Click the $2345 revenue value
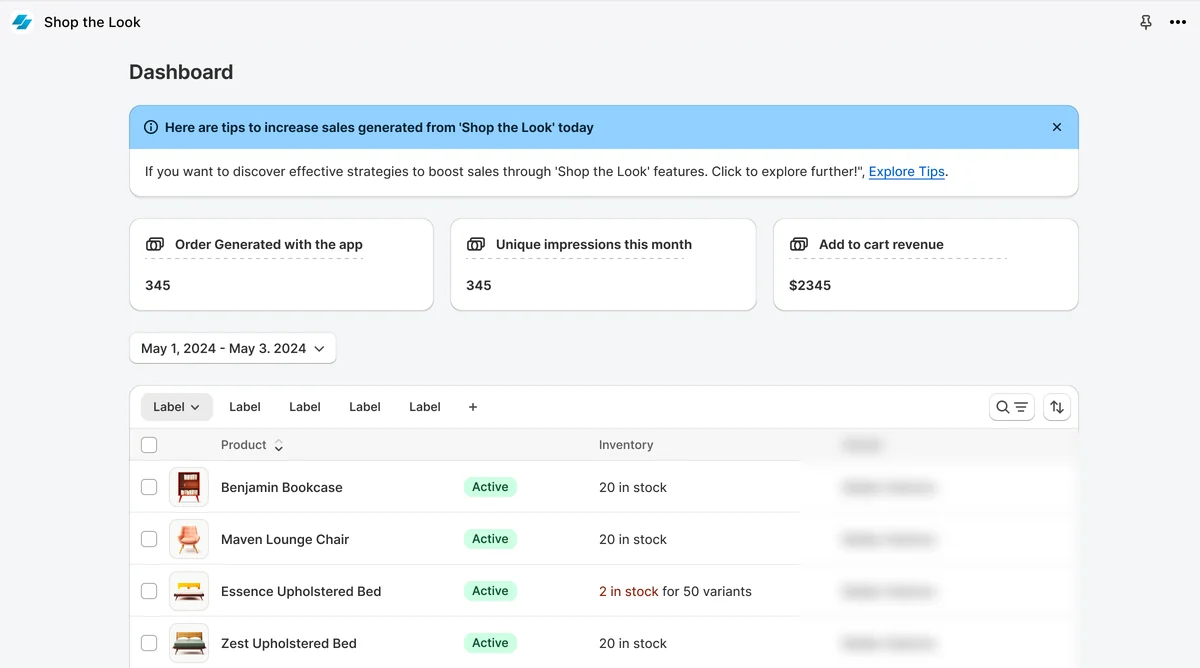The height and width of the screenshot is (668, 1200). coord(810,285)
